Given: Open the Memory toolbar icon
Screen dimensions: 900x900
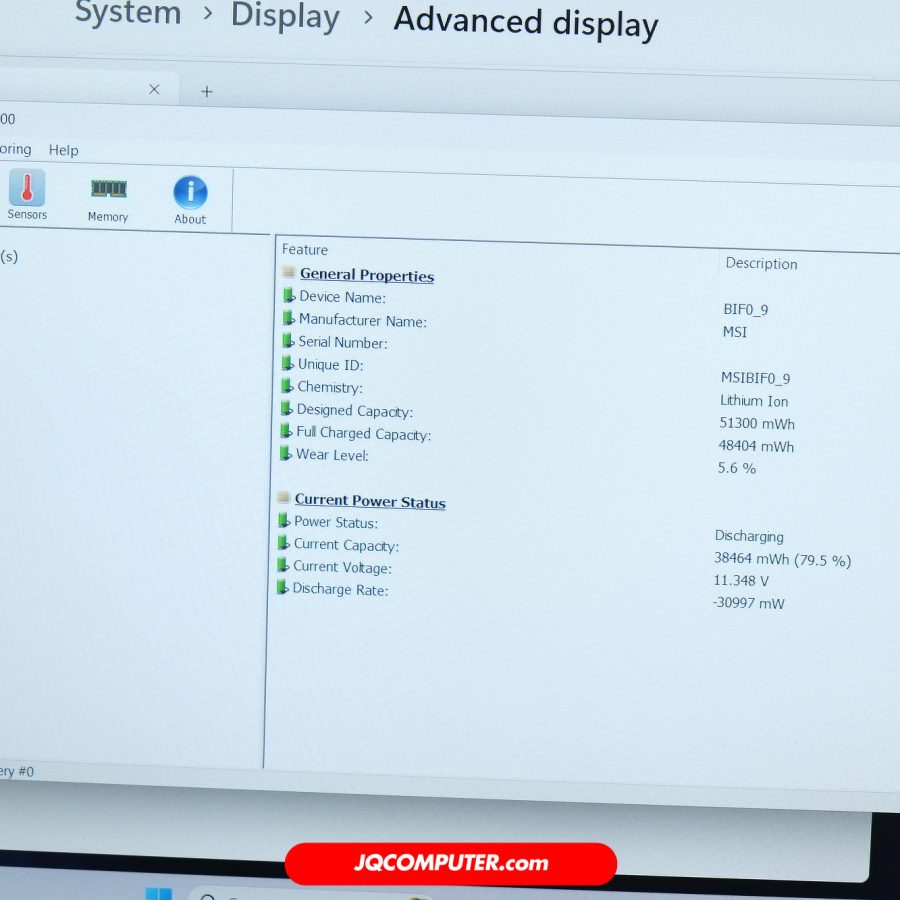Looking at the screenshot, I should (x=108, y=200).
